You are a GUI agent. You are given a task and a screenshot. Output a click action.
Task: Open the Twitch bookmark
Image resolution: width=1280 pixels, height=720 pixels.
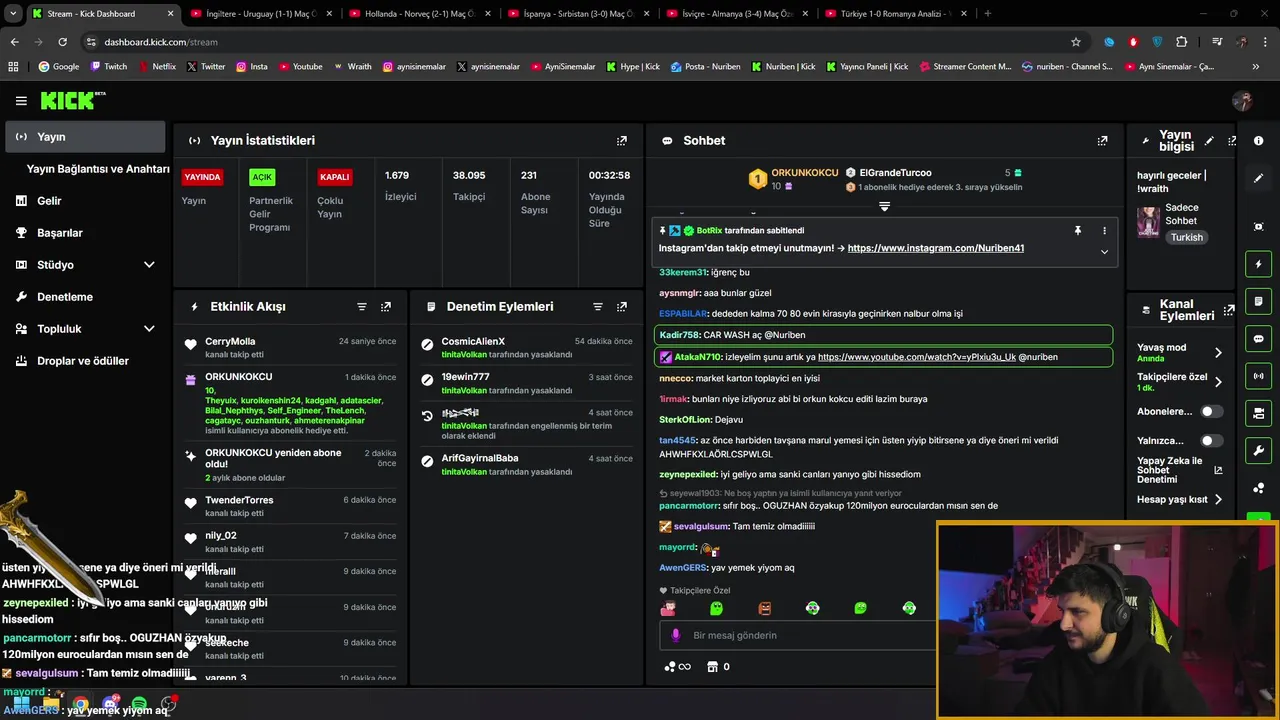(x=108, y=67)
